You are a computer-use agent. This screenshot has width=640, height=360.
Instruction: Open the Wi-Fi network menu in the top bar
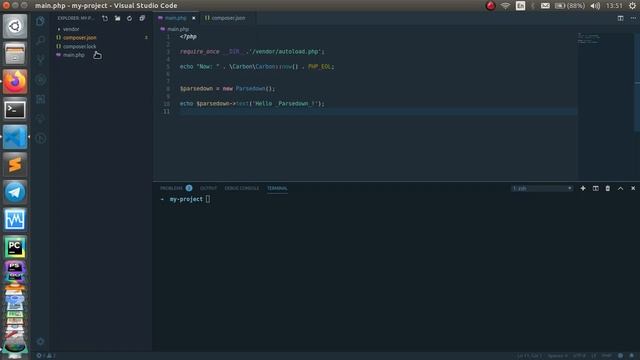click(x=505, y=6)
